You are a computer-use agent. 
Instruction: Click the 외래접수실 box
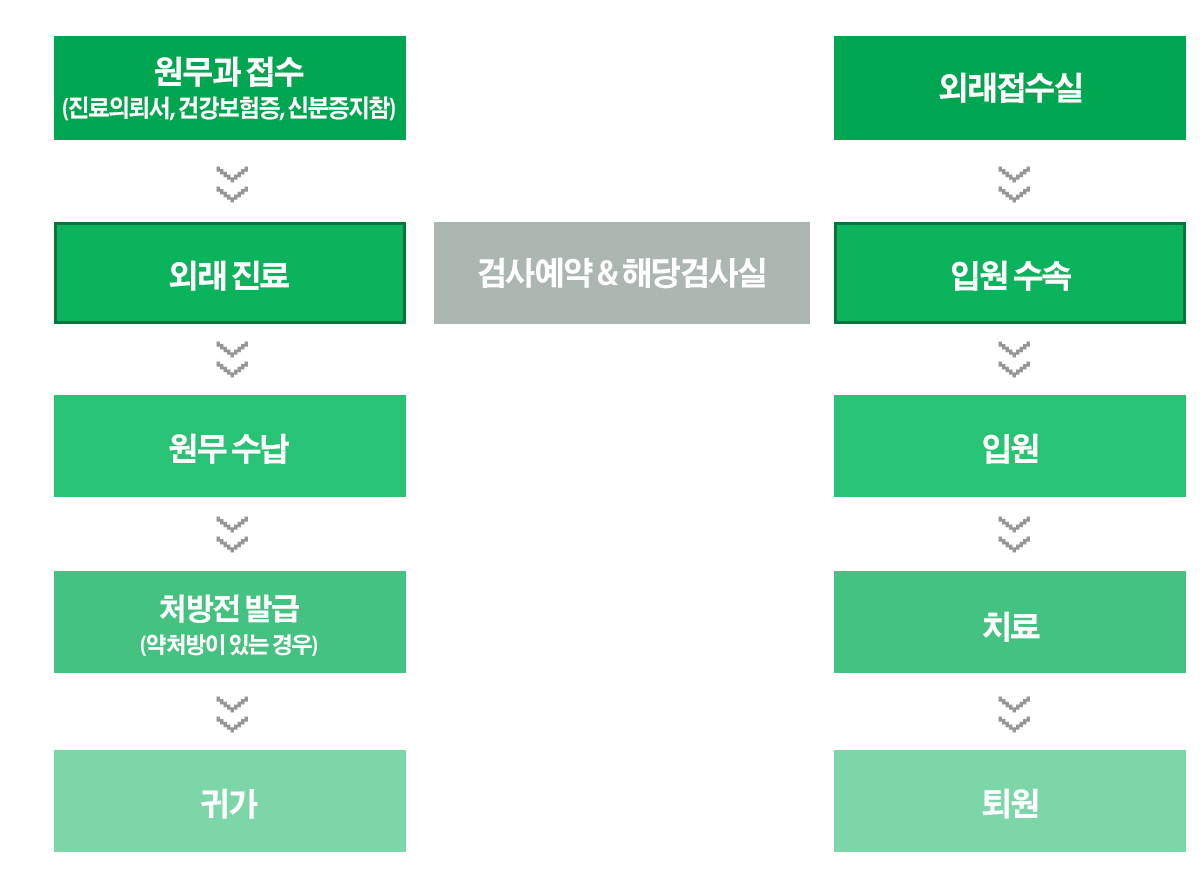point(1010,88)
